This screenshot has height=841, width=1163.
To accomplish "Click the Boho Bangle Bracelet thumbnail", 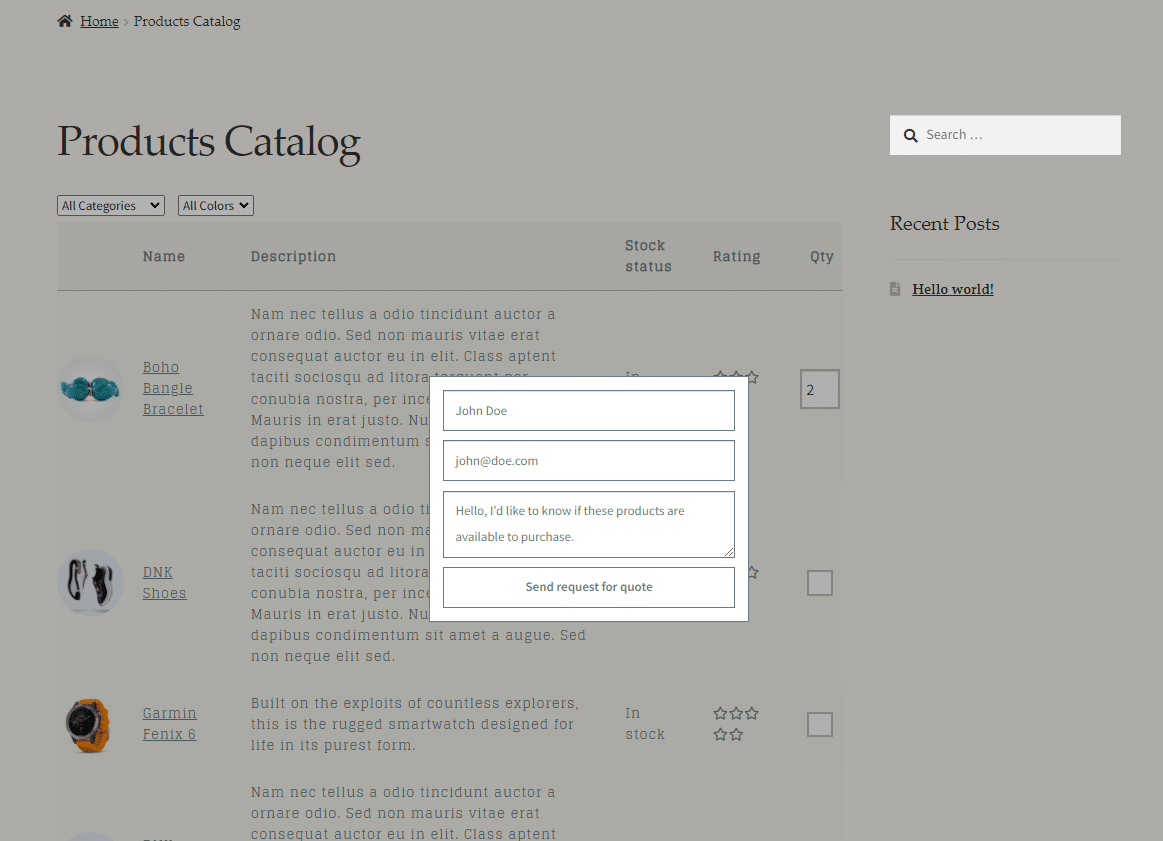I will pos(90,389).
